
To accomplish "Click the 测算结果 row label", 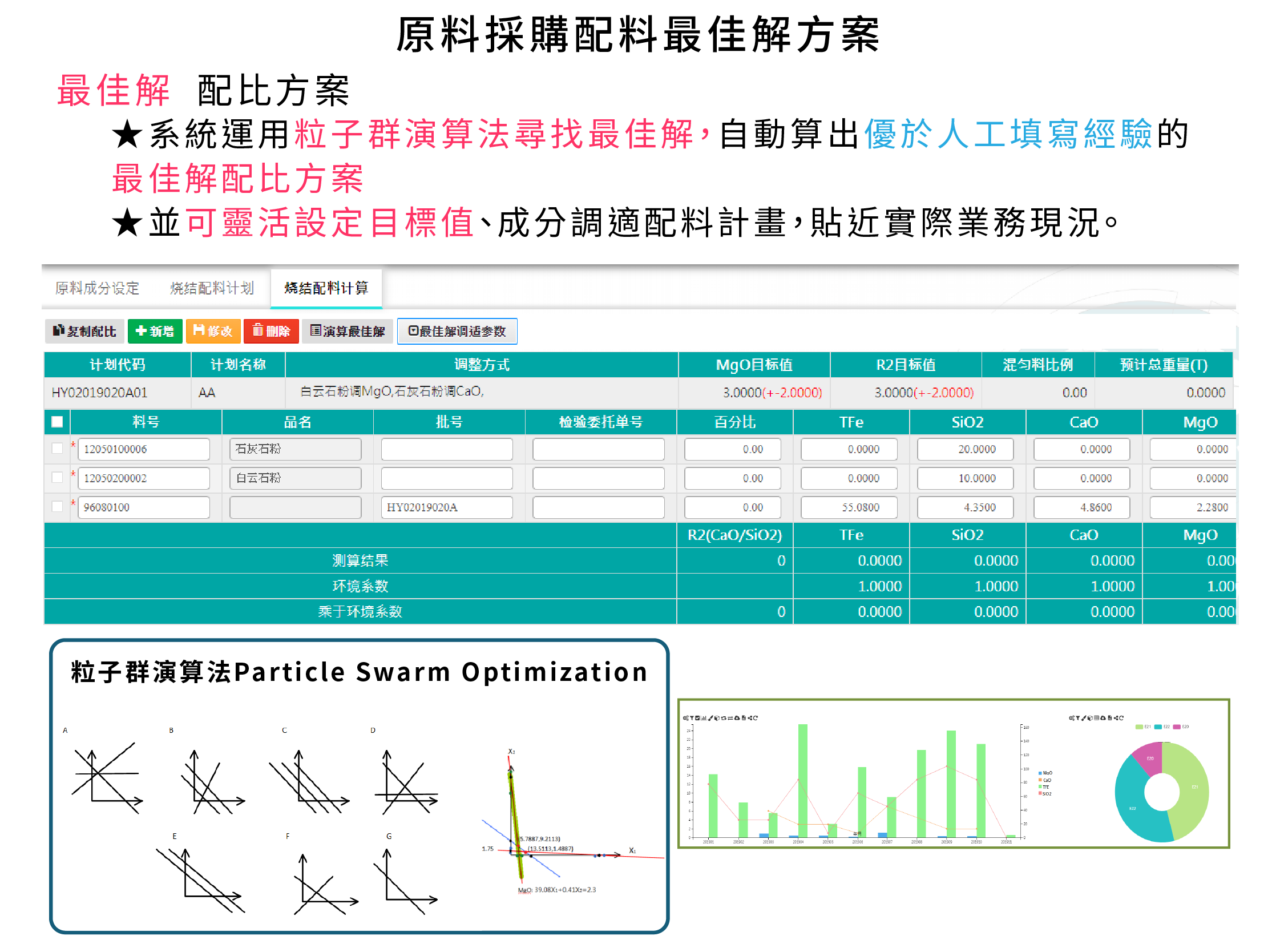I will [360, 560].
